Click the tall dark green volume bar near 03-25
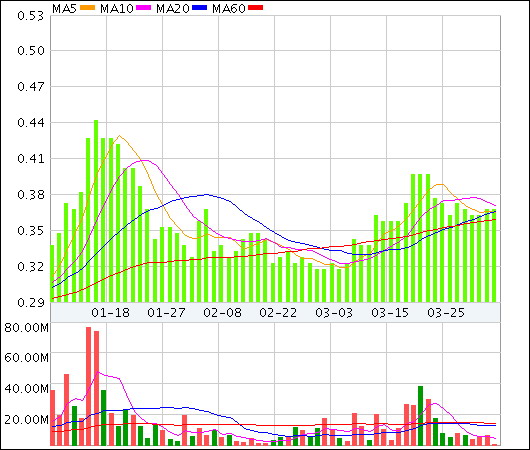530x450 pixels. (x=420, y=416)
